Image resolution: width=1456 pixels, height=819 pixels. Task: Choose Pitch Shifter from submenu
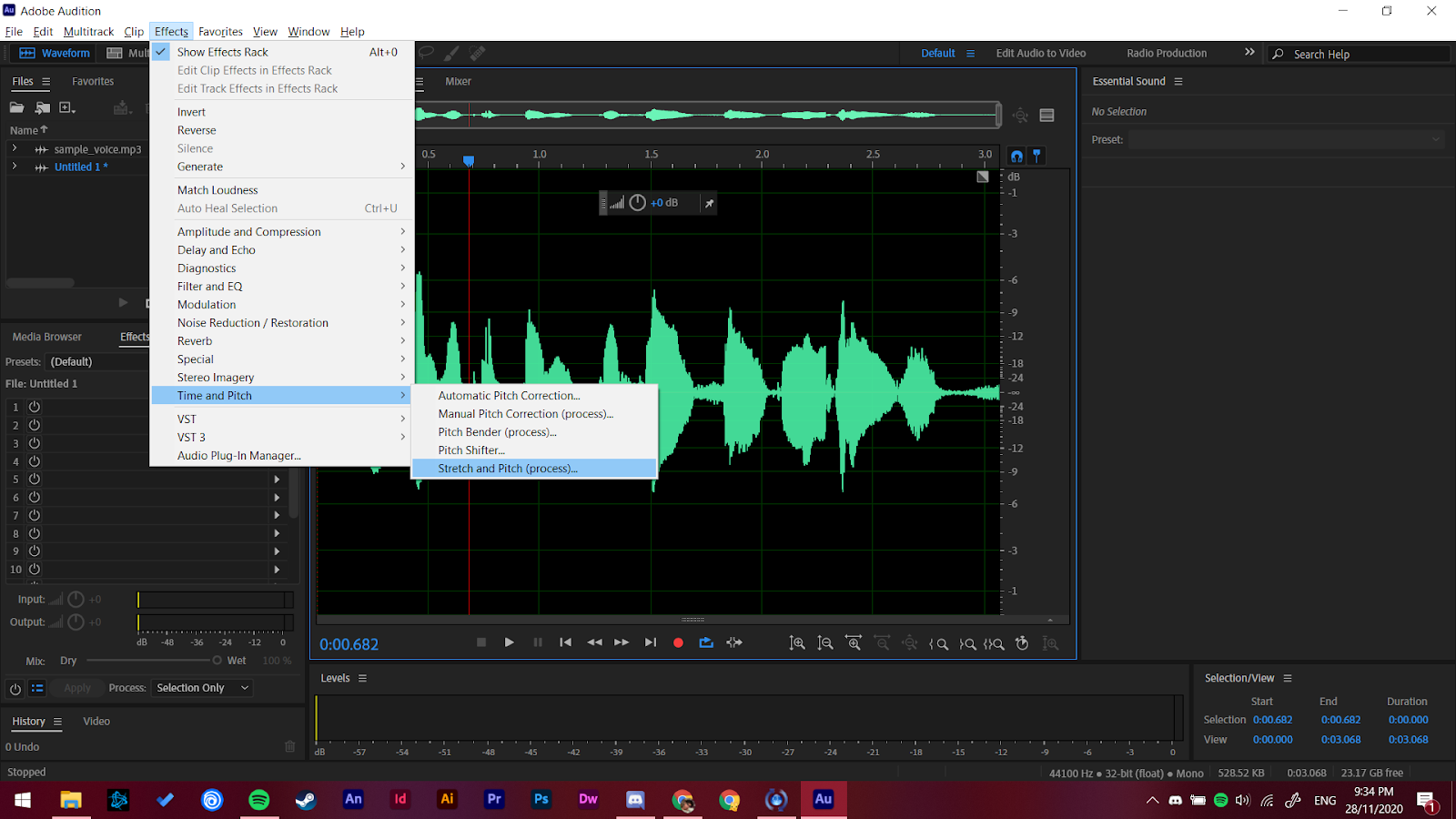pos(534,450)
